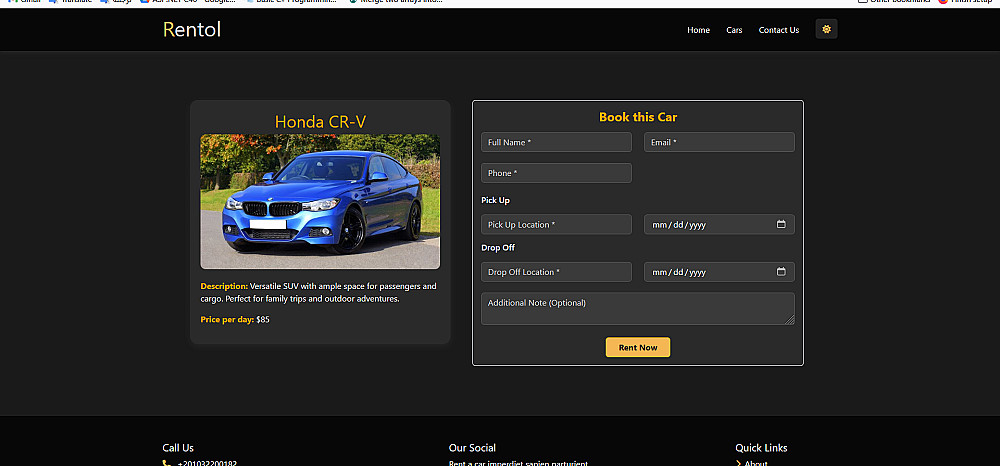Open the Pick Up date calendar icon
This screenshot has height=466, width=1000.
[781, 224]
